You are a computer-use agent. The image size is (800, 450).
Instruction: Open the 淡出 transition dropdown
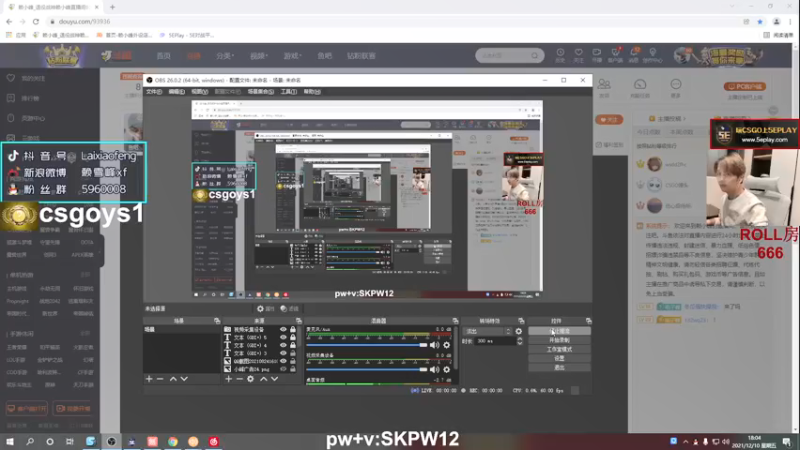coord(487,331)
